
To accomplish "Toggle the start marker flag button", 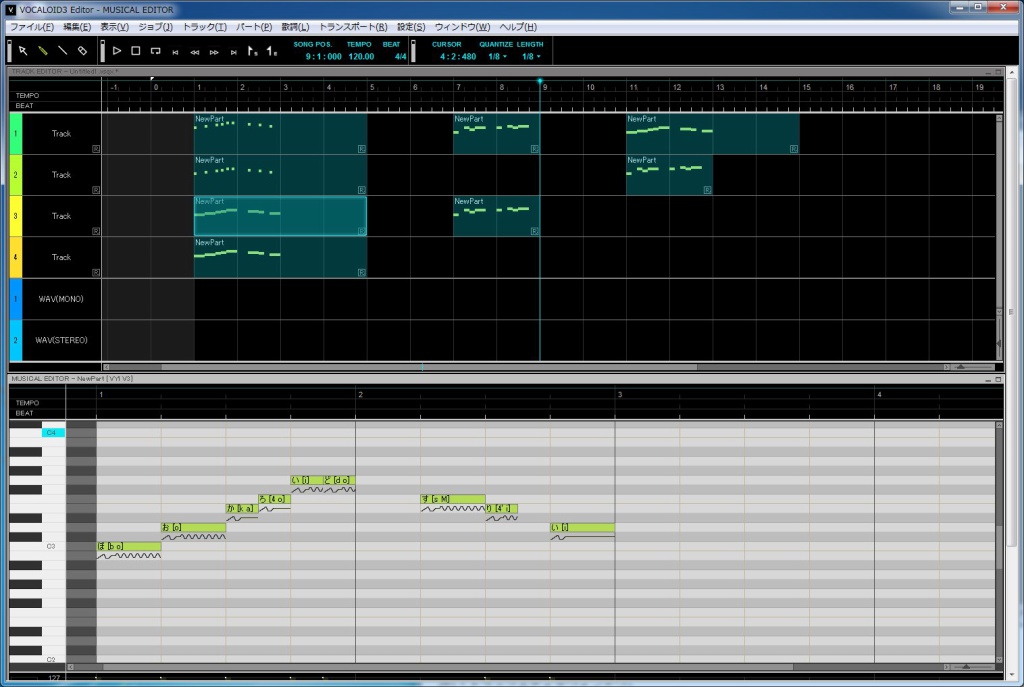I will [253, 50].
